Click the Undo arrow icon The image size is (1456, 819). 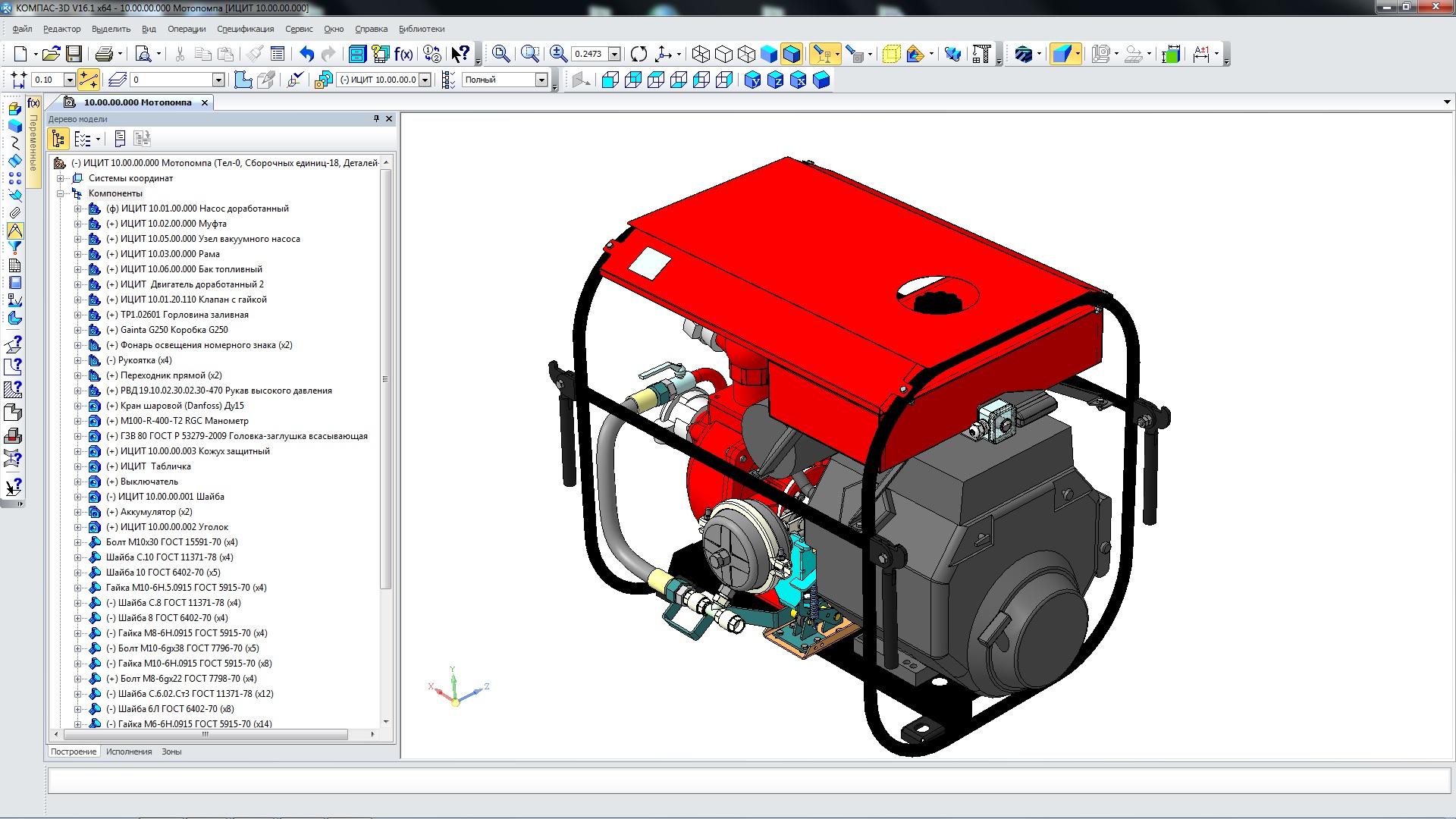click(306, 54)
